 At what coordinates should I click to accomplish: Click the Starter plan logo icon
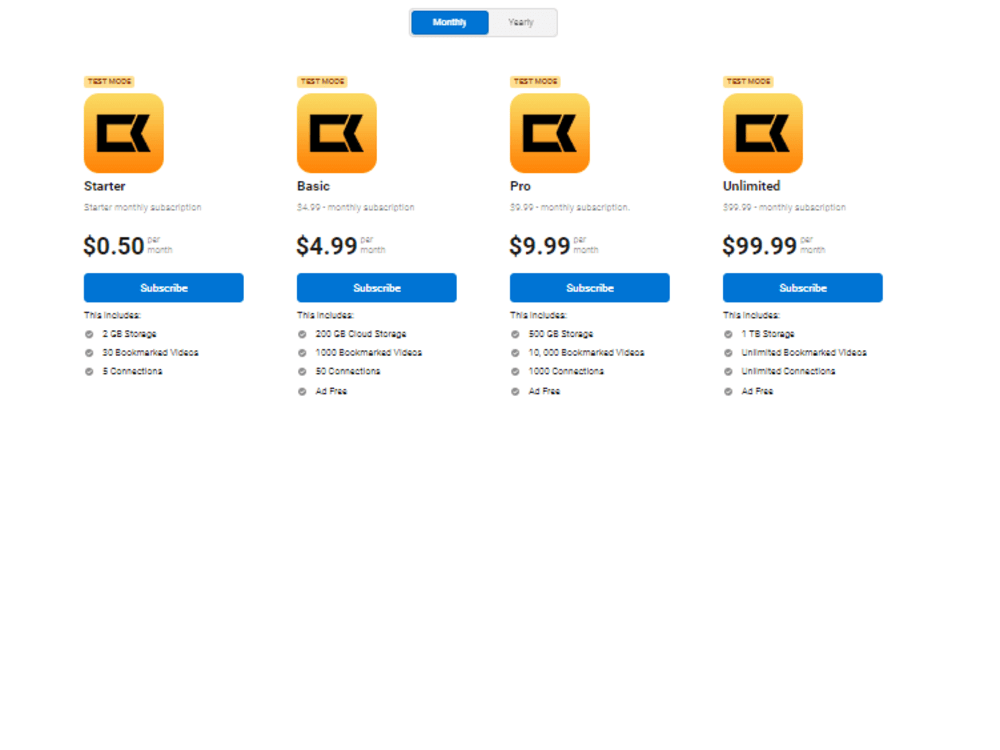124,133
